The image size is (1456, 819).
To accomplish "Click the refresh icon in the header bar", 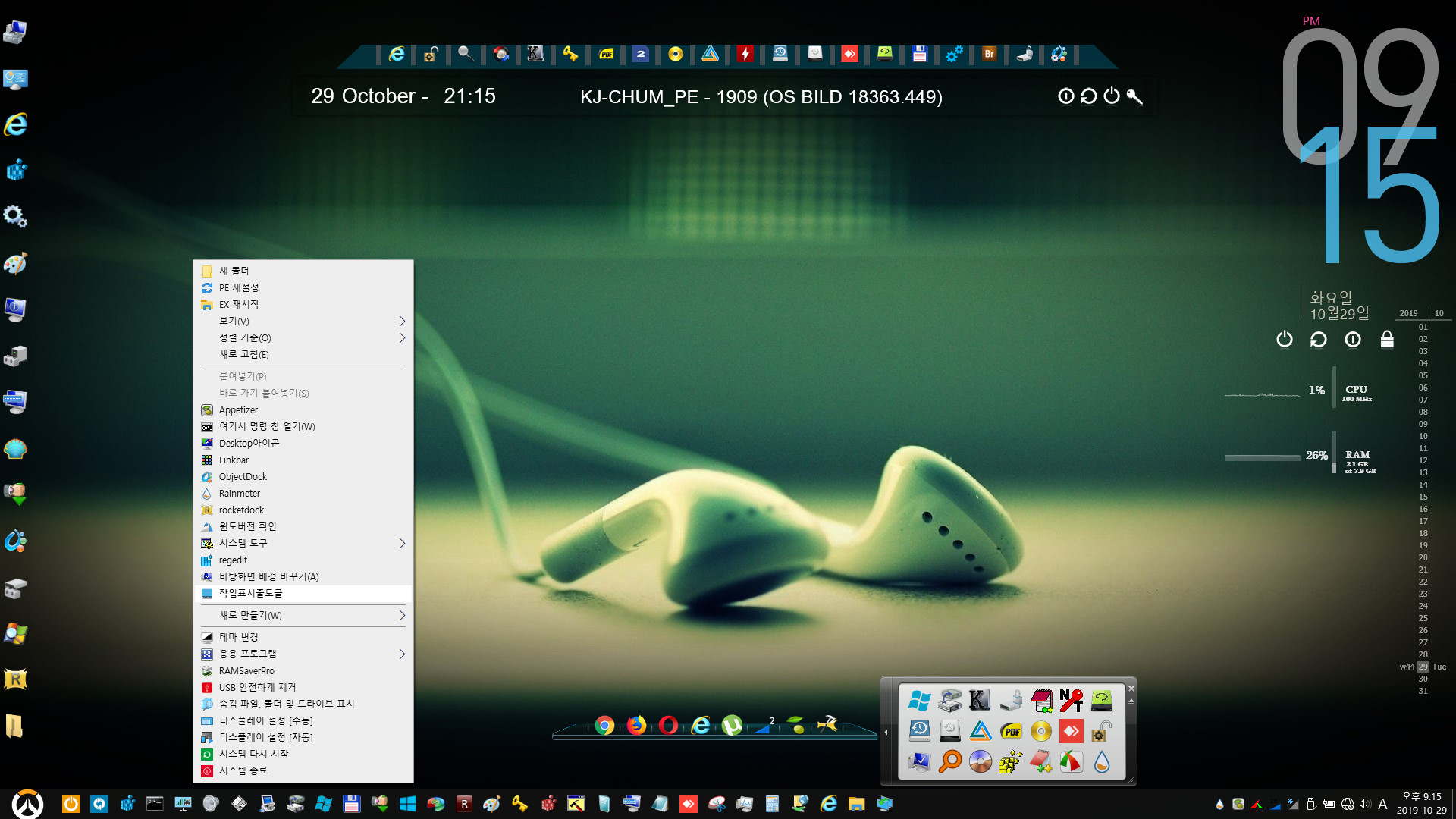I will [x=1088, y=96].
